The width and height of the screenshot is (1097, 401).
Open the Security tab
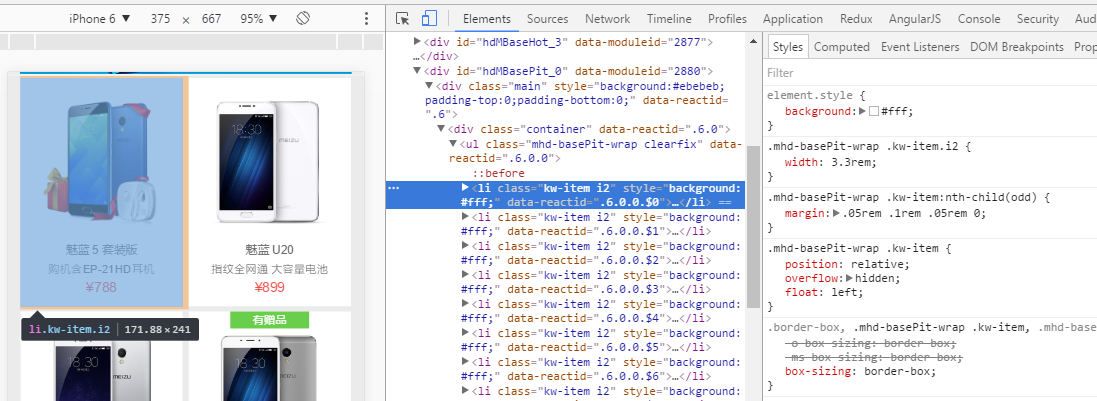1038,19
